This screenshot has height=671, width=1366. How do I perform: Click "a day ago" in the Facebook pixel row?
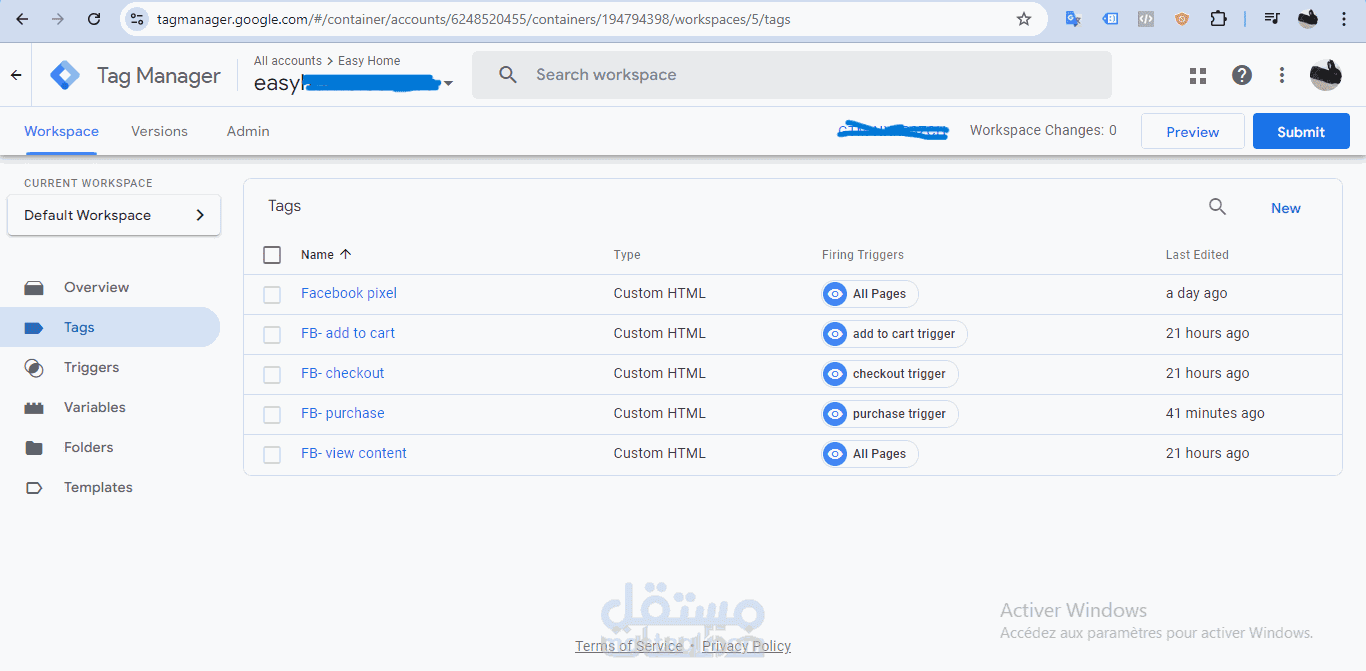[1196, 293]
